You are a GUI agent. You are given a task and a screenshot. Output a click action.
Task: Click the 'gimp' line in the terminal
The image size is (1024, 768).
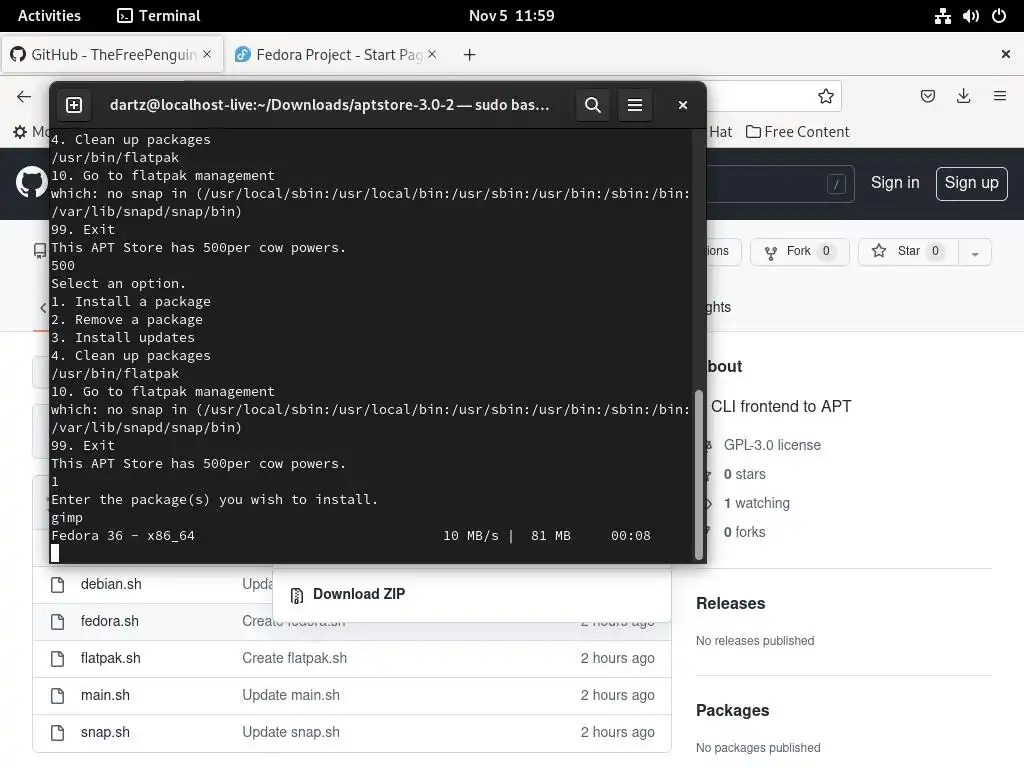(67, 518)
